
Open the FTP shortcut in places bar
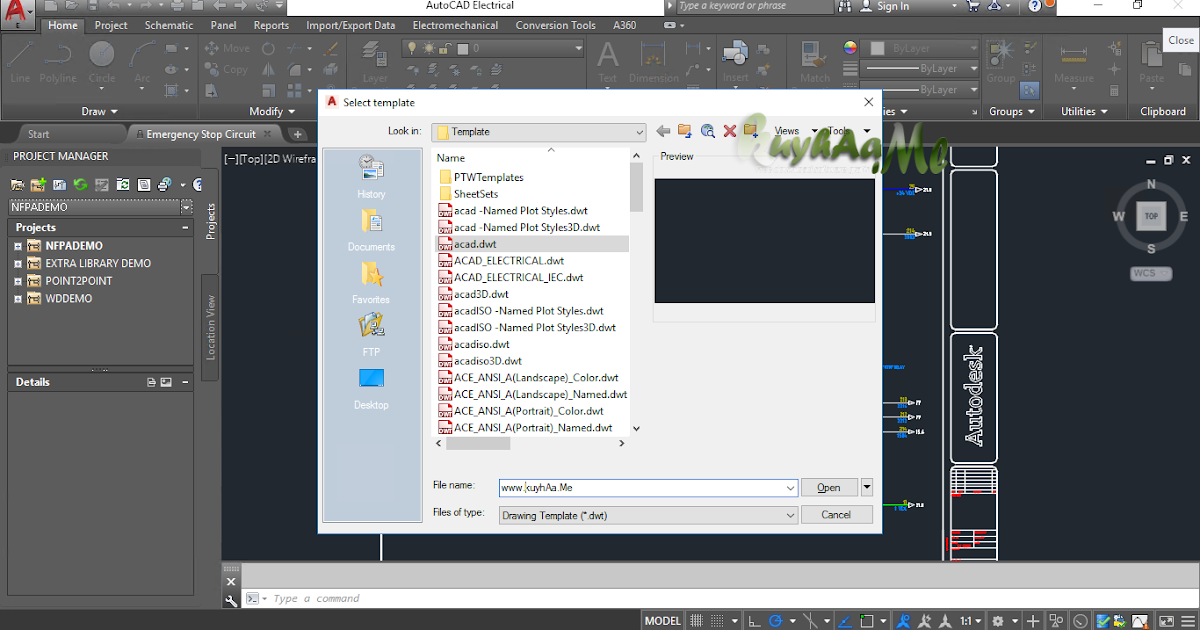point(371,336)
